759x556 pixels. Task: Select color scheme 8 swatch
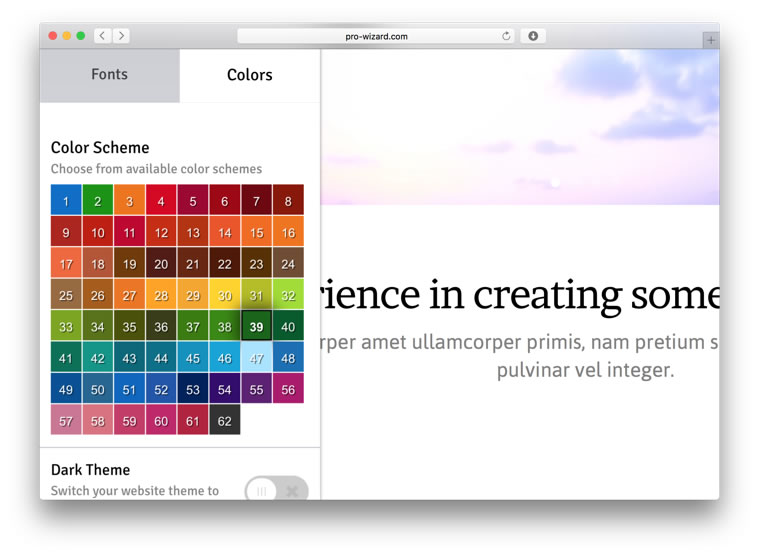point(288,200)
